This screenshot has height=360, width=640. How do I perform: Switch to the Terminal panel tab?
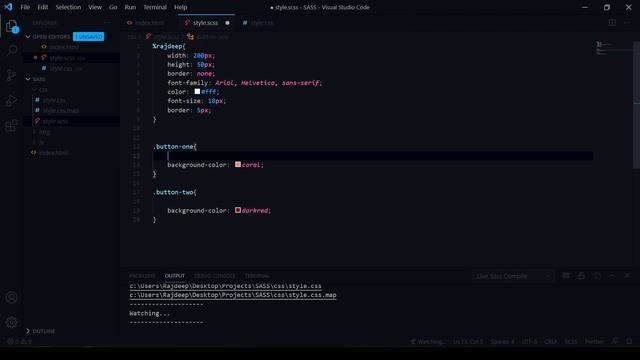tap(257, 276)
